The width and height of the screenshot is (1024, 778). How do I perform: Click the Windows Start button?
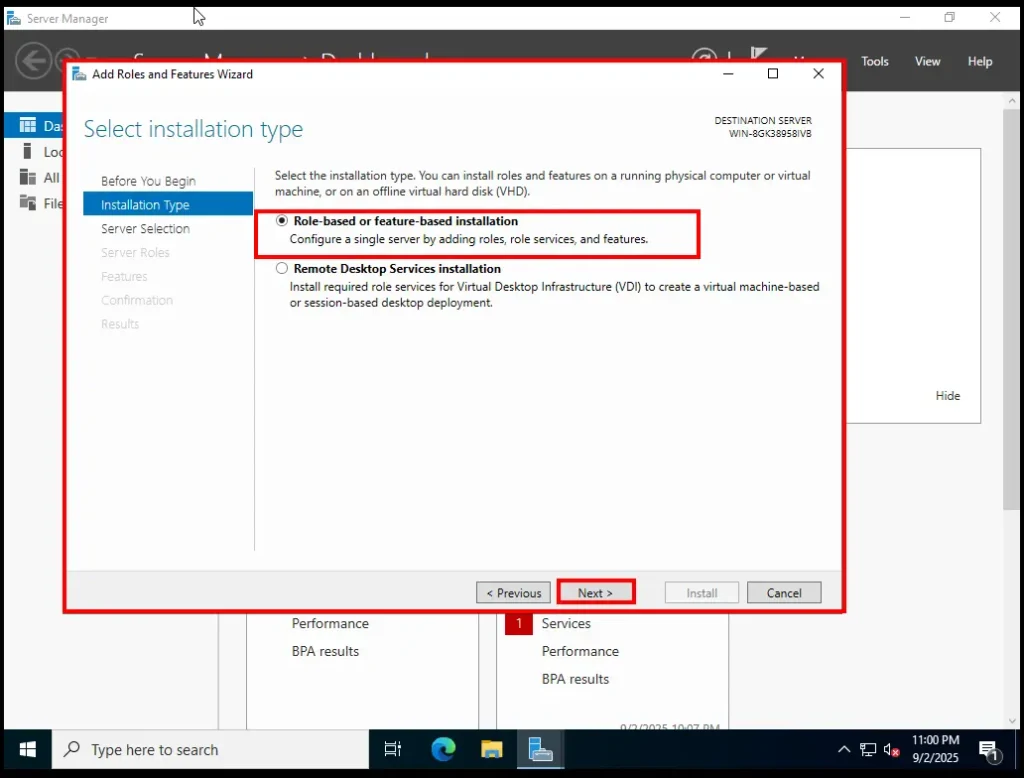[x=27, y=750]
